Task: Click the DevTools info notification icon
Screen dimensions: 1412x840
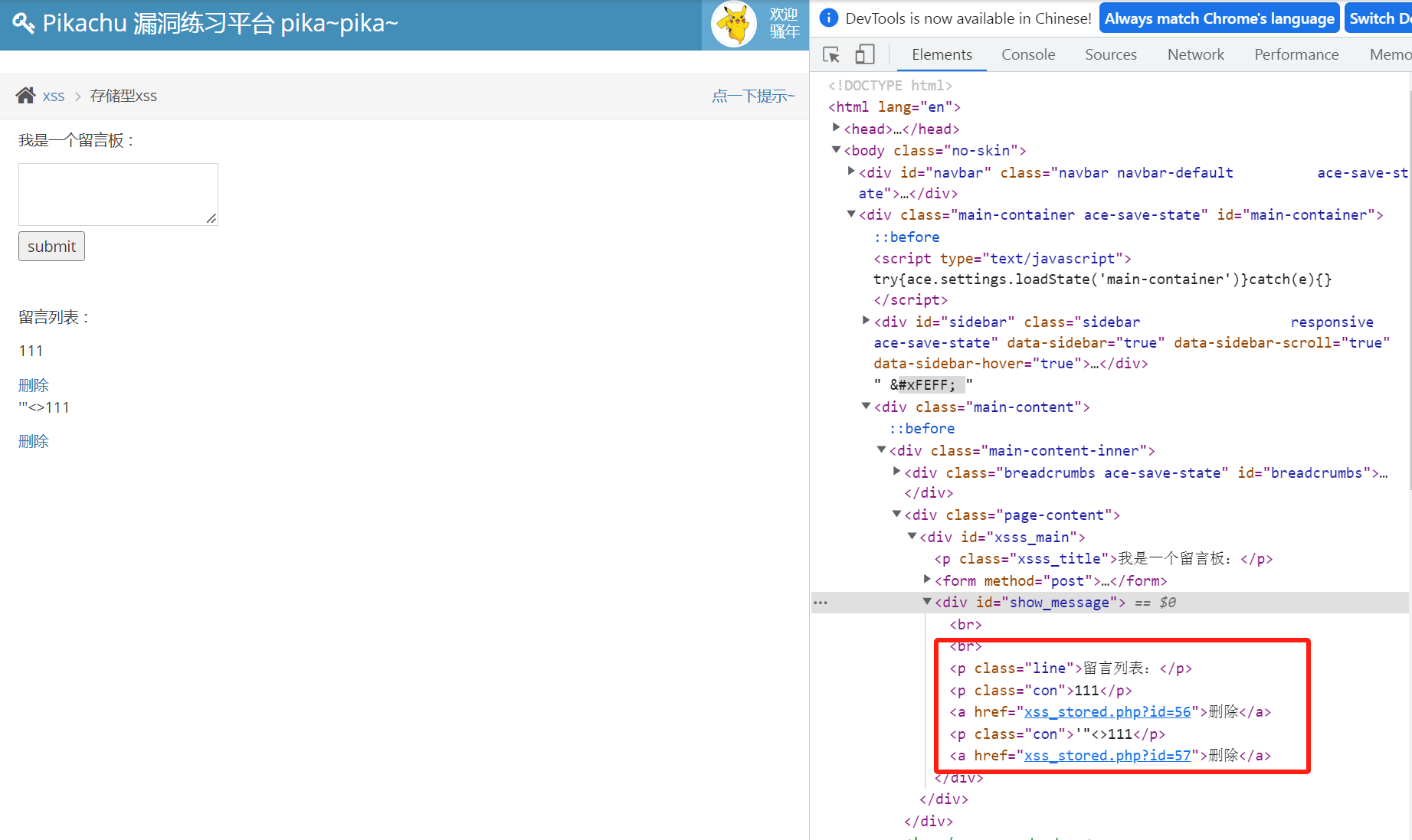Action: (828, 18)
